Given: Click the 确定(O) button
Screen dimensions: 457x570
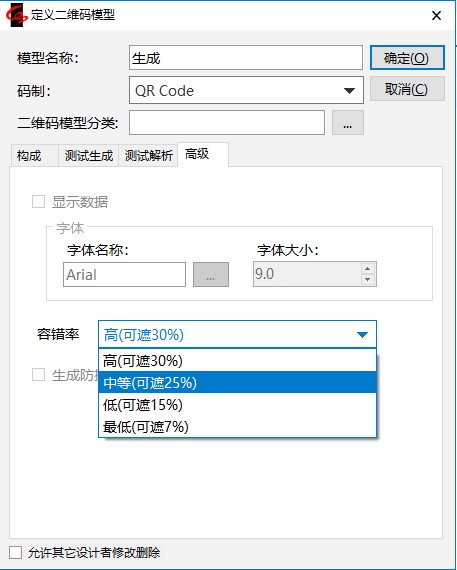Looking at the screenshot, I should (x=407, y=58).
